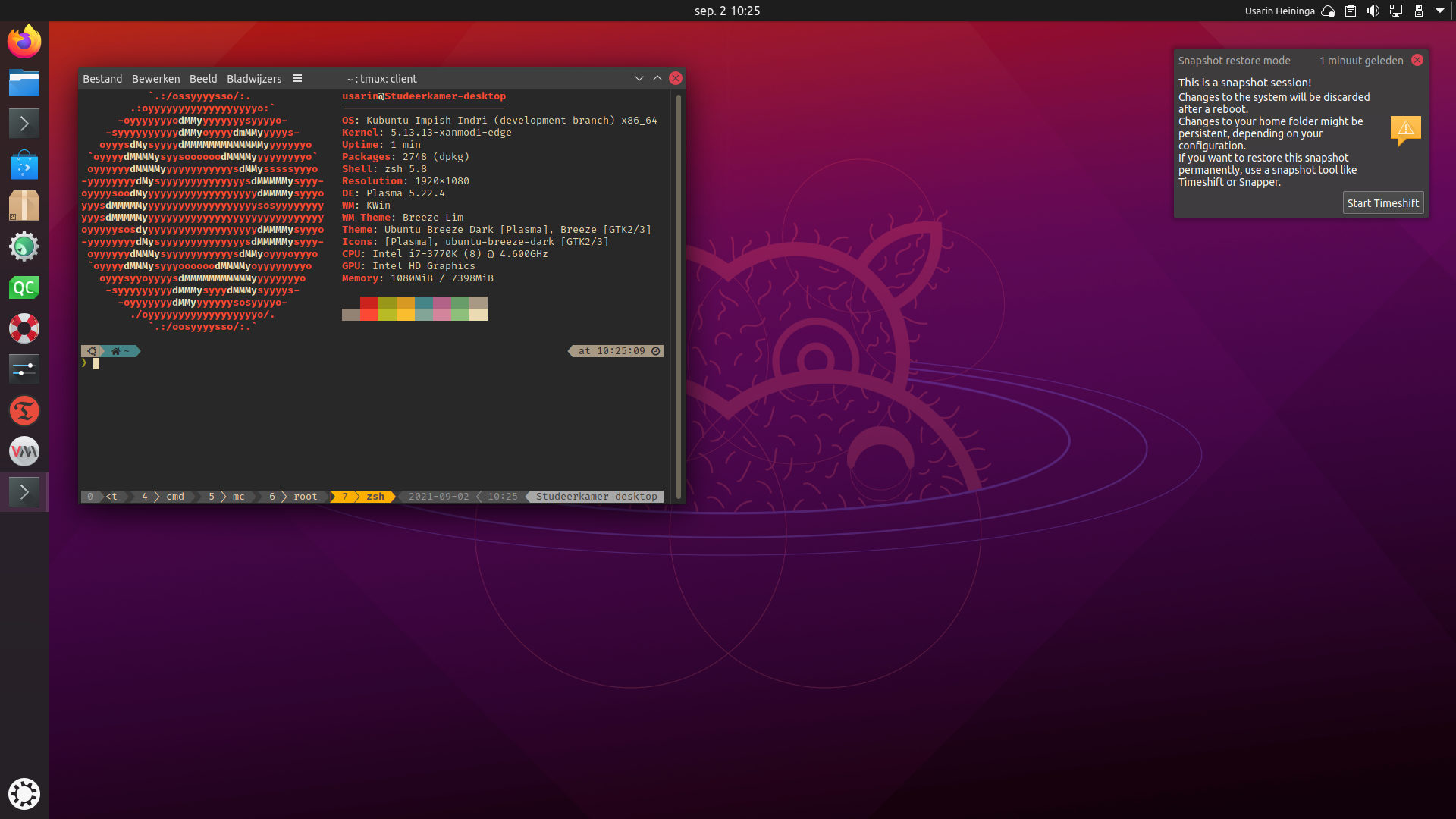Dismiss the Snapshot restore mode notification

[x=1417, y=60]
